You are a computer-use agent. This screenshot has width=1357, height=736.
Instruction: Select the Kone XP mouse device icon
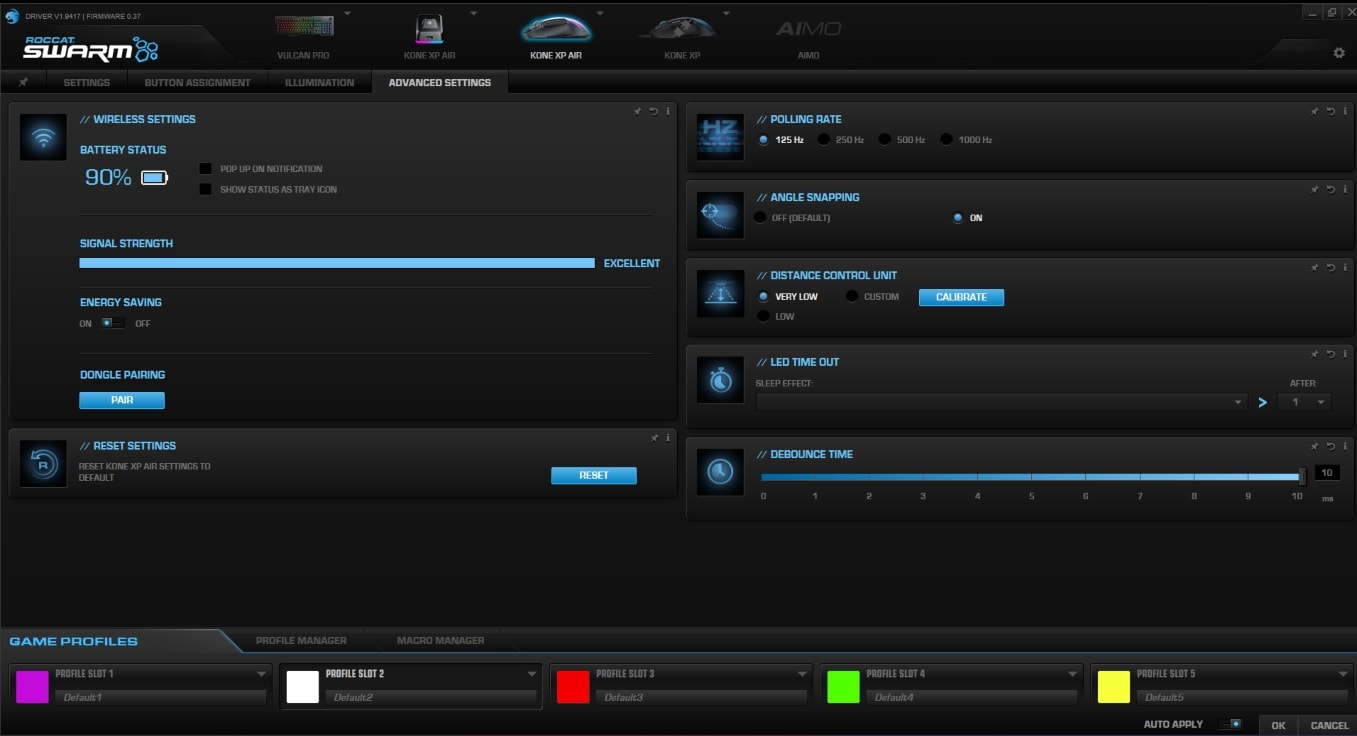coord(681,28)
